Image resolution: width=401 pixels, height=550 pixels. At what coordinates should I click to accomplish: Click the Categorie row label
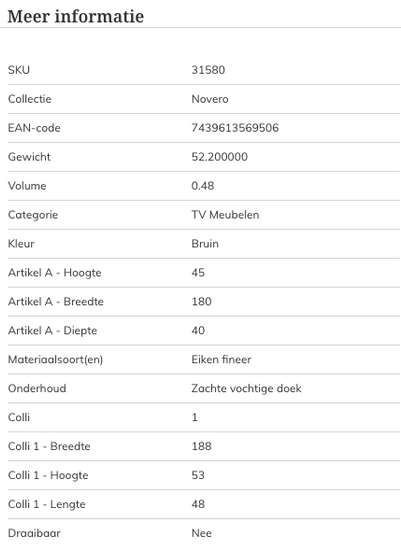coord(33,215)
